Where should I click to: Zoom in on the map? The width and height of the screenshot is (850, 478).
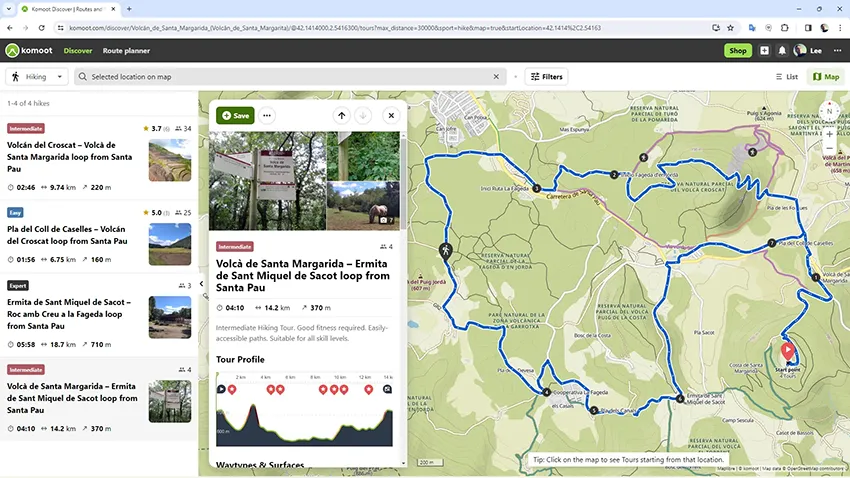(x=829, y=132)
